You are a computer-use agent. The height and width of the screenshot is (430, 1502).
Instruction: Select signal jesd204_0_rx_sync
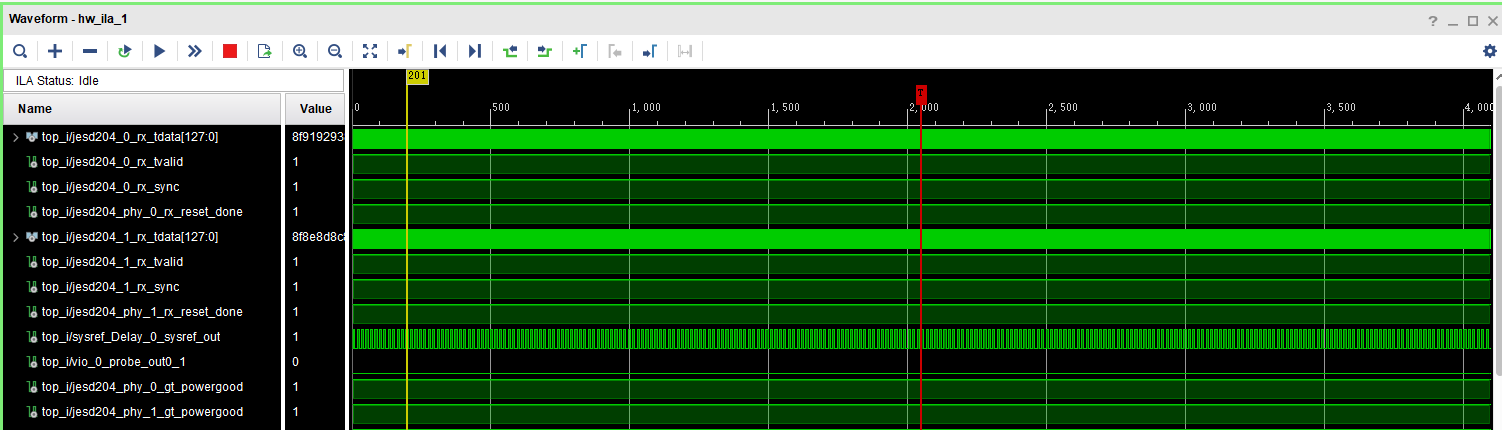pyautogui.click(x=111, y=187)
